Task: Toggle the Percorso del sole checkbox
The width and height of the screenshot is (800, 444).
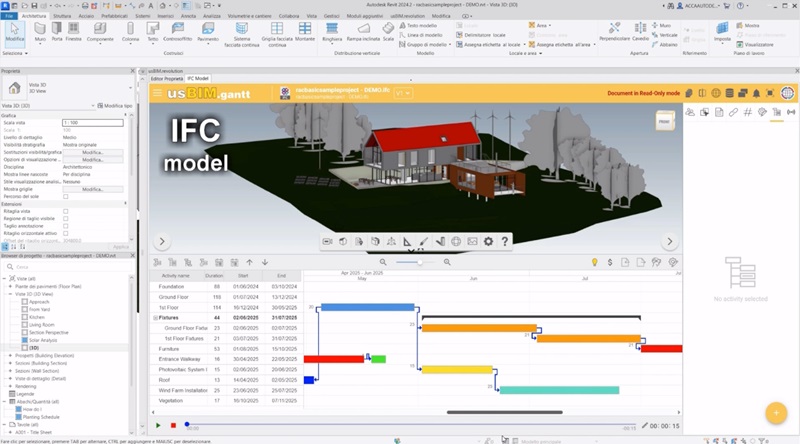Action: point(65,196)
